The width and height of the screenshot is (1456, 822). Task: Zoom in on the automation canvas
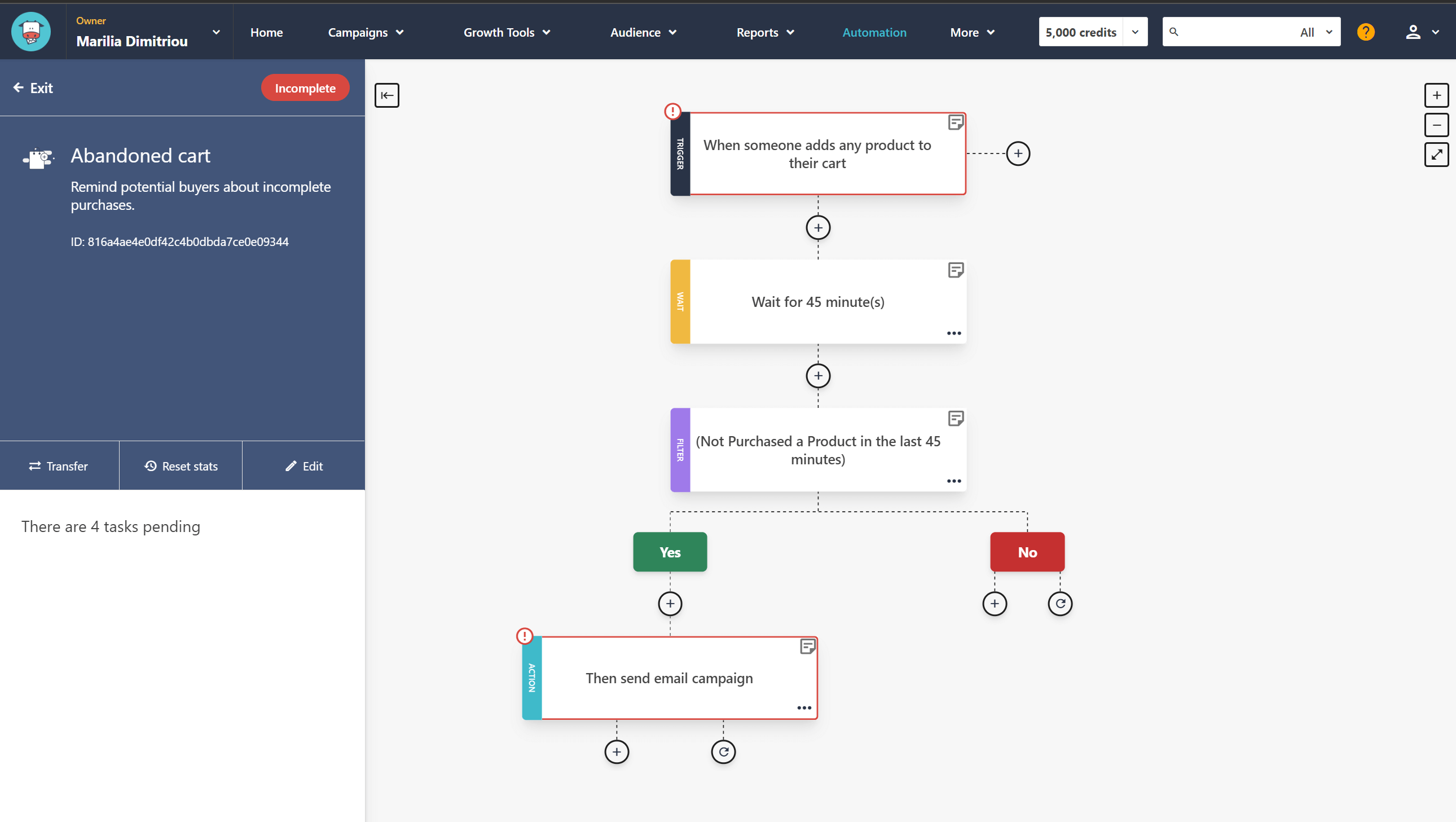click(x=1436, y=95)
